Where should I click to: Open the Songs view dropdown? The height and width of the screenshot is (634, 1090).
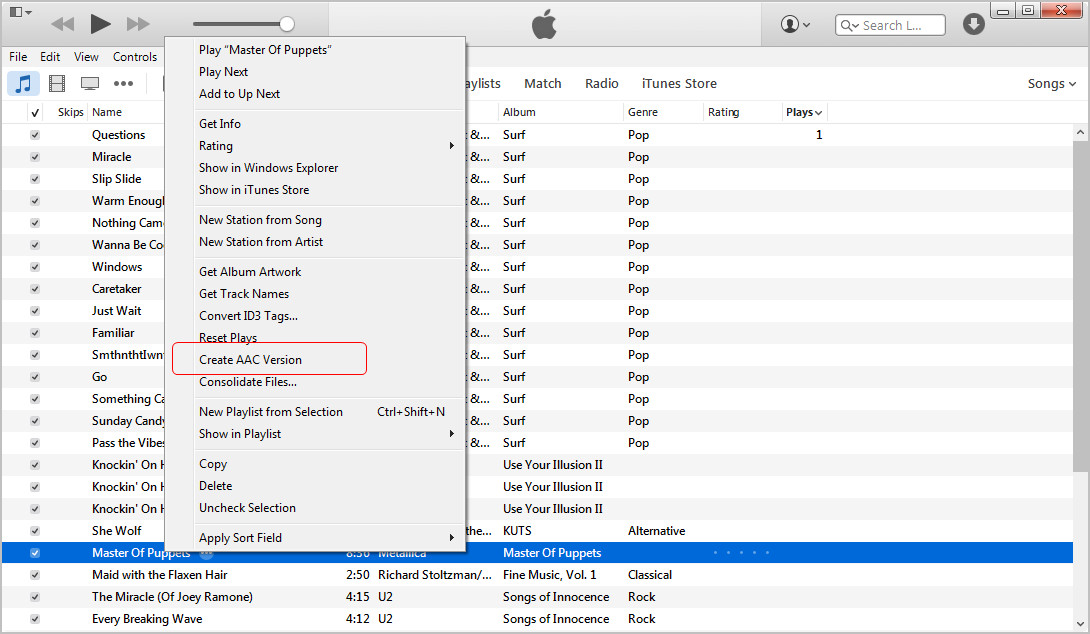(x=1052, y=83)
